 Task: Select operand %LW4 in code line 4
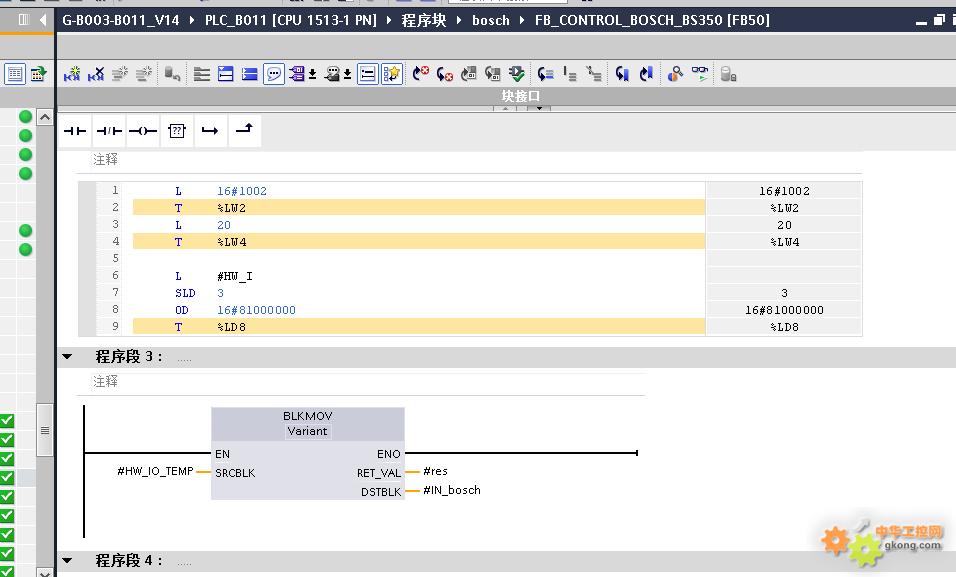click(x=232, y=242)
